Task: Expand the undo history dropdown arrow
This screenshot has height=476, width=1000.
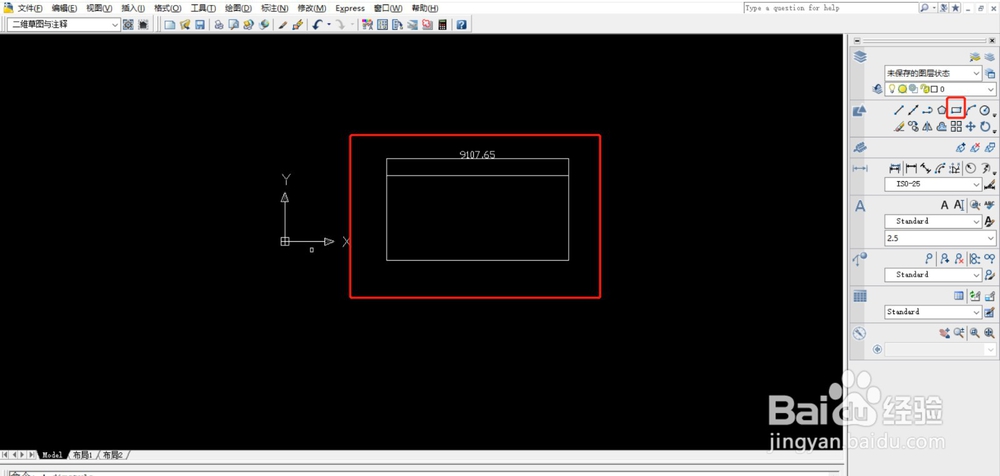Action: click(328, 25)
